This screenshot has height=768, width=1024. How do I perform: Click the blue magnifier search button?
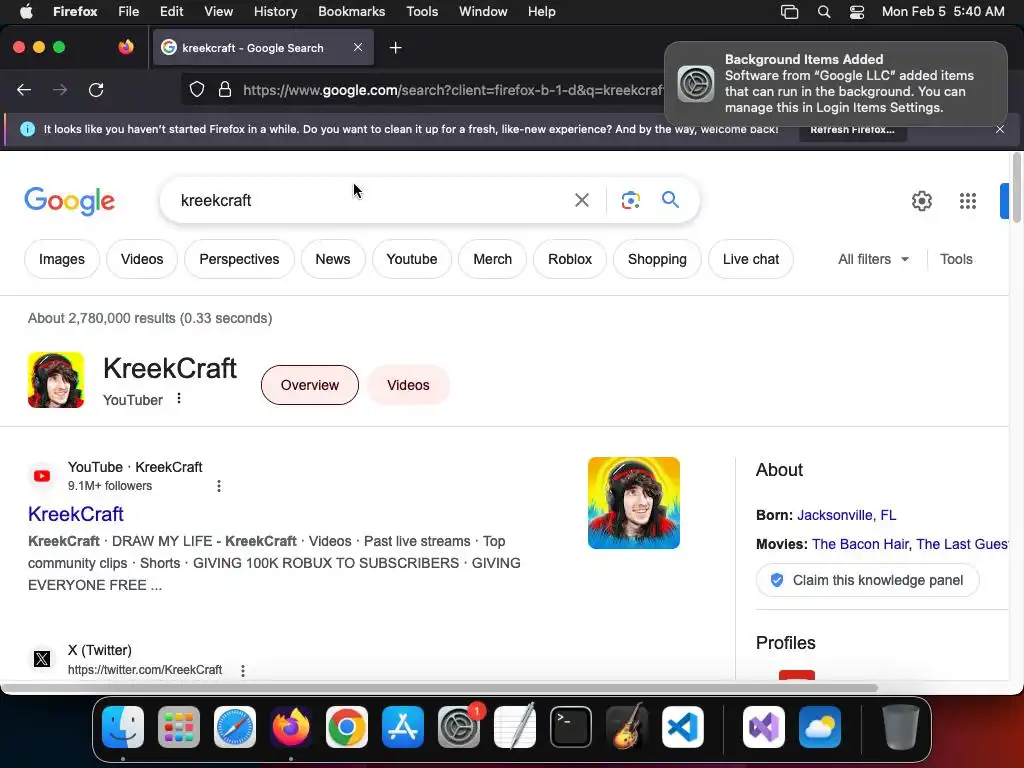670,199
